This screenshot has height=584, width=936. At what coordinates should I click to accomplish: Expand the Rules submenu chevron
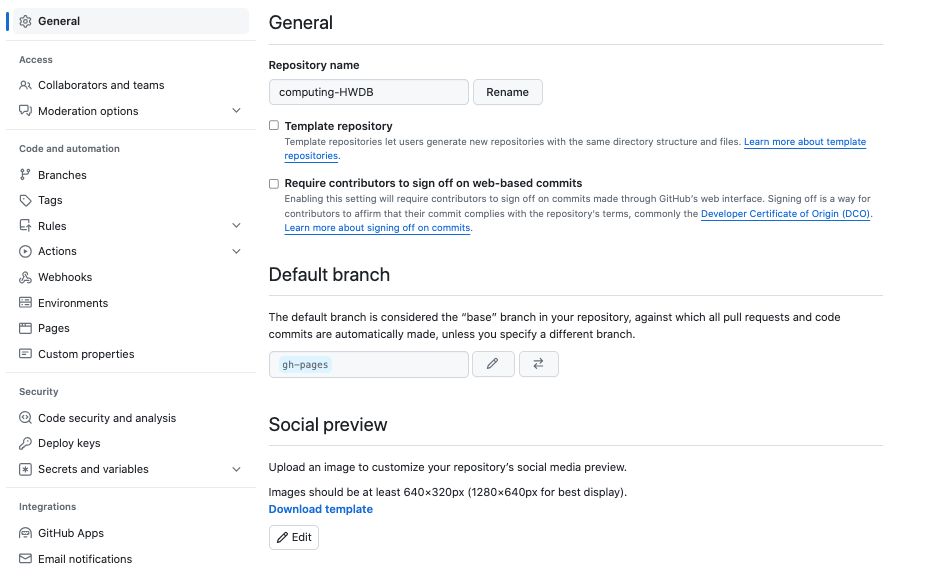pyautogui.click(x=236, y=226)
